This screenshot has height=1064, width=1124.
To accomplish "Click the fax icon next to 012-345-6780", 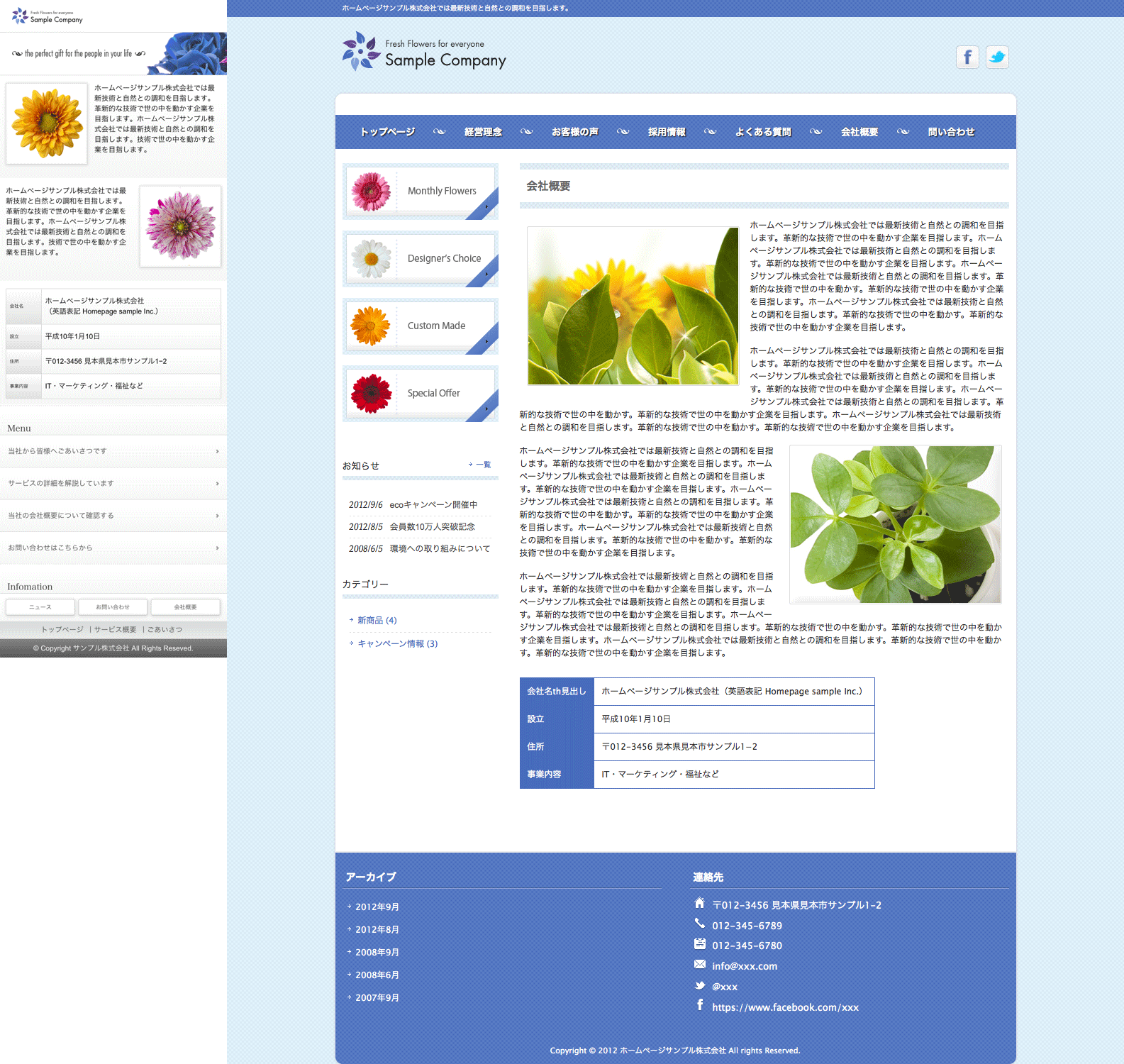I will coord(700,944).
